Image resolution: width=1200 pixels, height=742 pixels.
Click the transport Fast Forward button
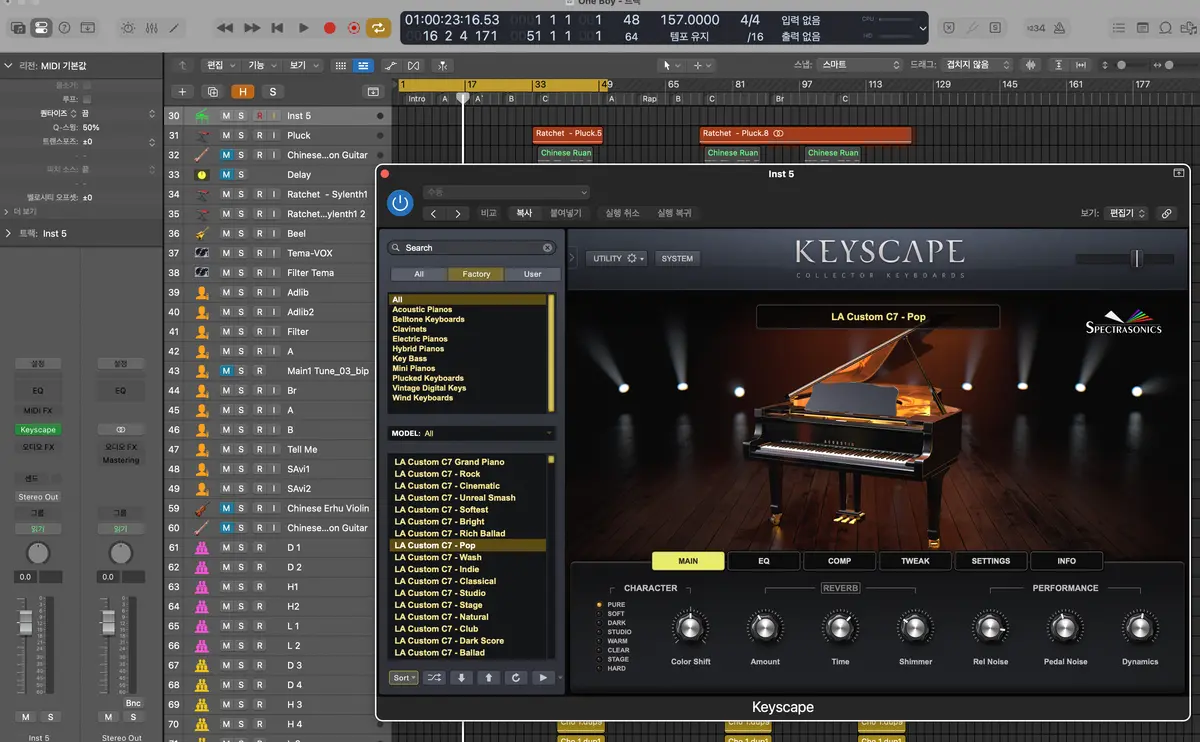tap(253, 28)
